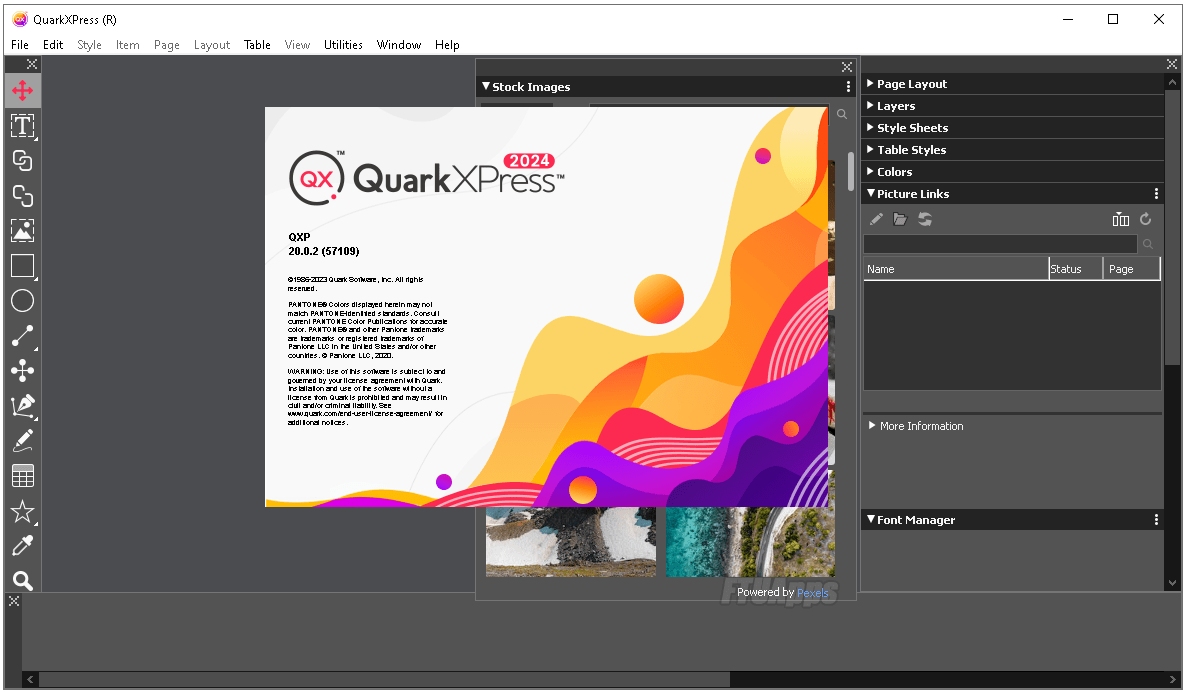Open the Stock Images panel options menu
Image resolution: width=1184 pixels, height=692 pixels.
click(848, 87)
